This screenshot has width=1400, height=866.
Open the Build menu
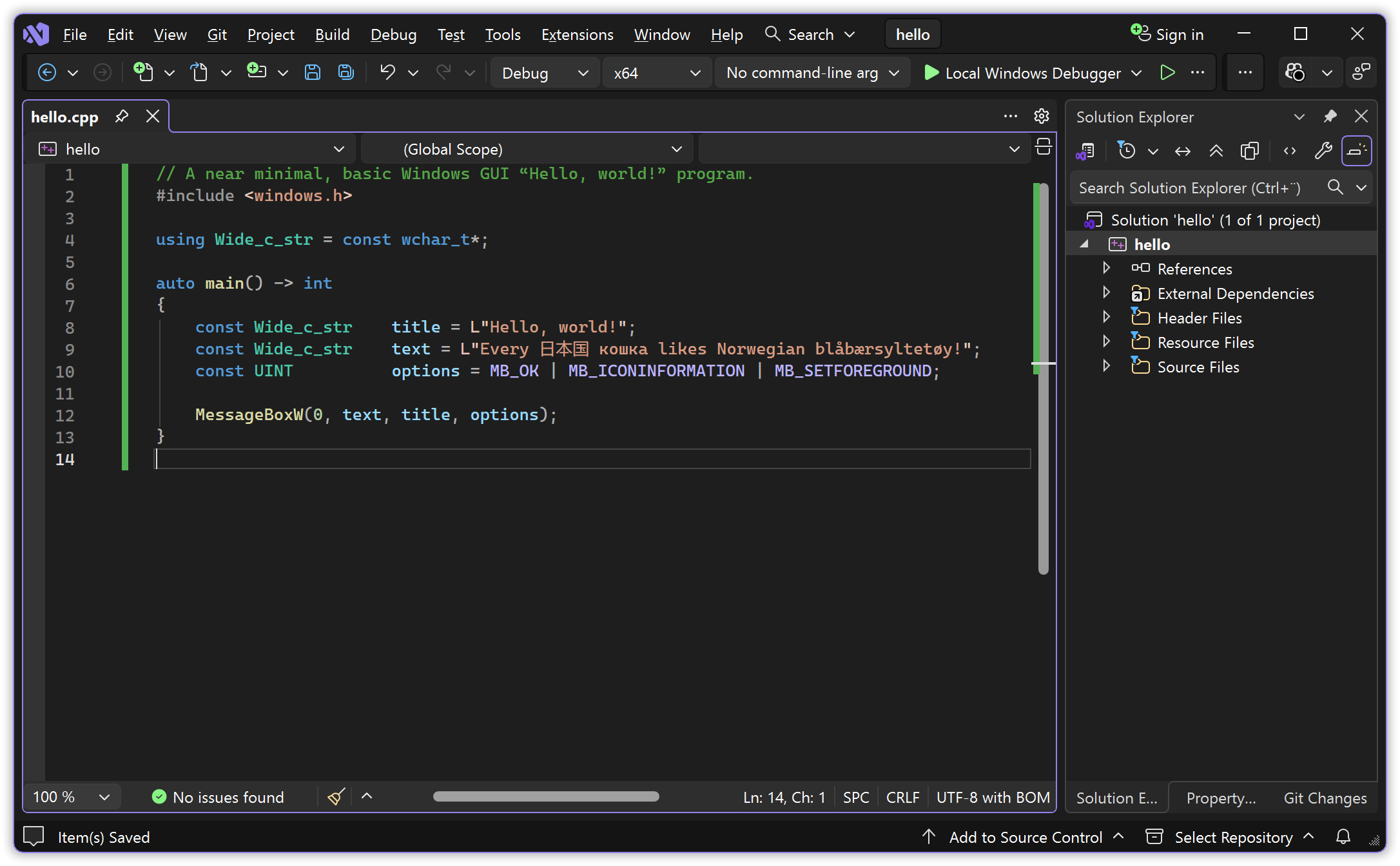click(332, 35)
